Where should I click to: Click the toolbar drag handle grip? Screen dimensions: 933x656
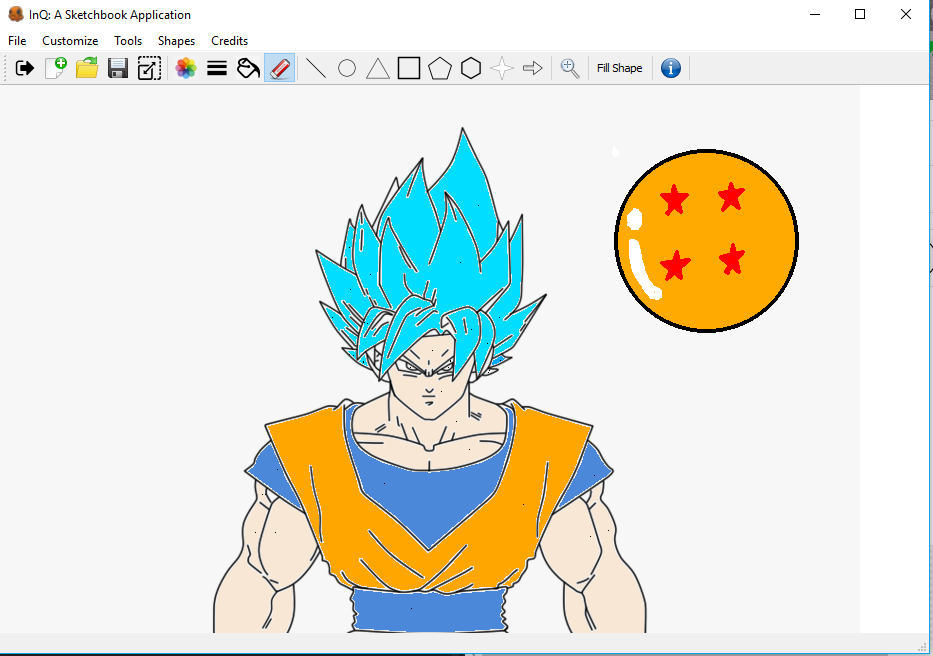tap(6, 68)
